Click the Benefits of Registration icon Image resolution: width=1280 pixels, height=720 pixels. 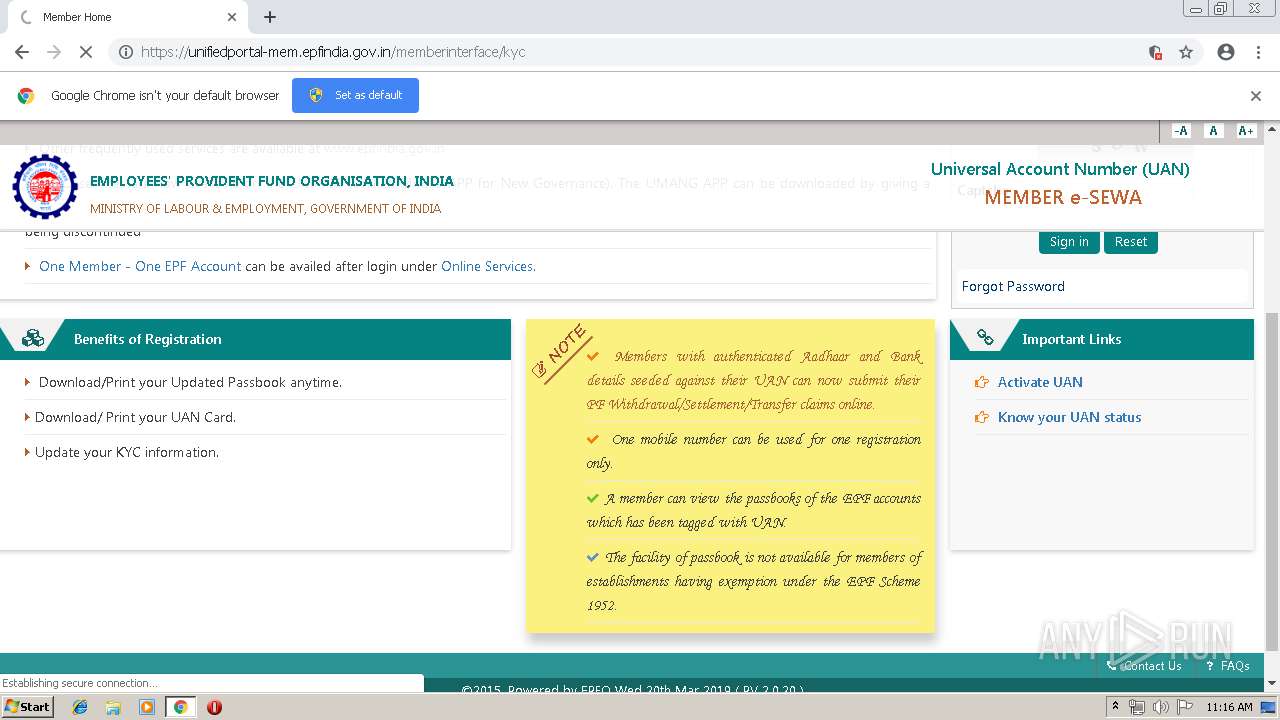33,339
